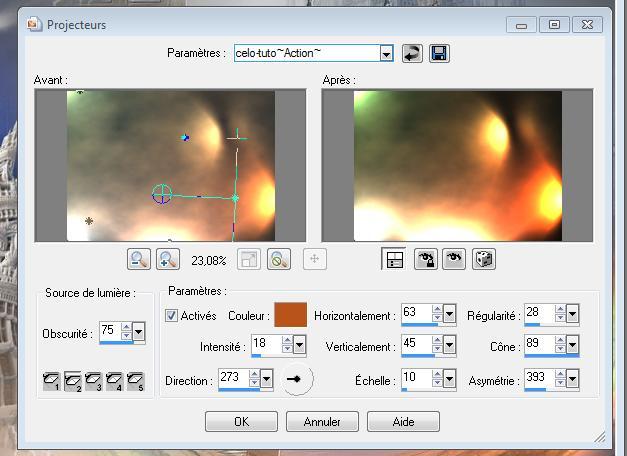Viewport: 627px width, 456px height.
Task: Adjust Asymétrie with spinner arrows
Action: click(560, 378)
